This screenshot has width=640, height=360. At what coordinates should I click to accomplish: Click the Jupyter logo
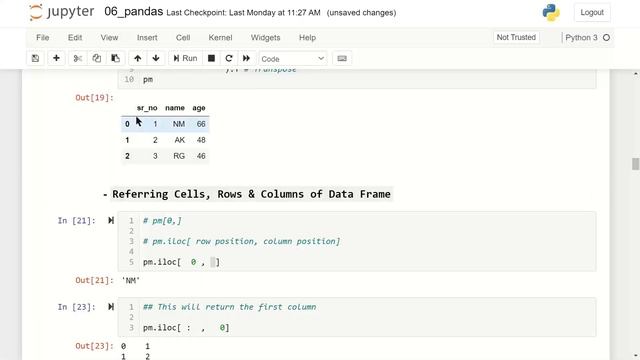coord(62,12)
